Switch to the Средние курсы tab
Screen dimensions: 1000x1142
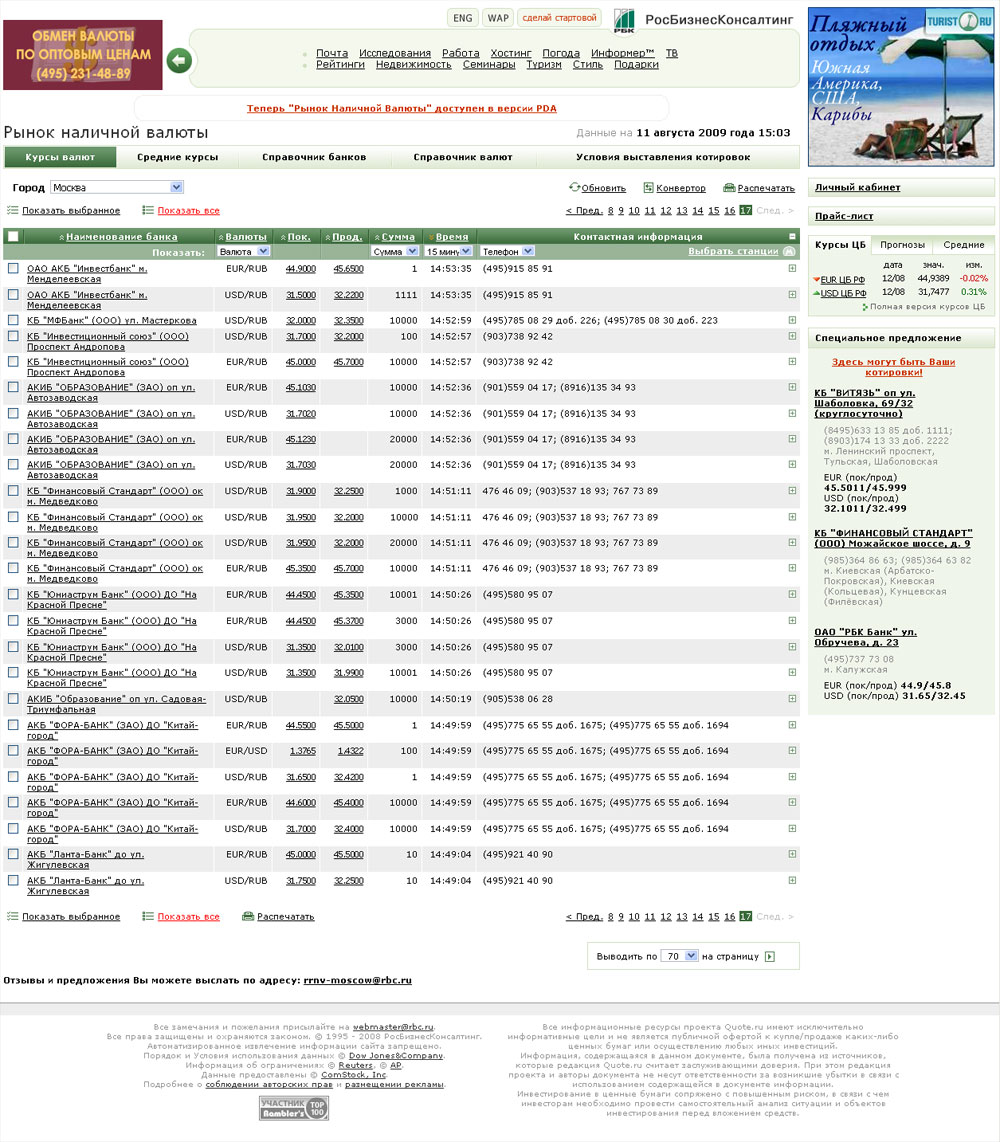tap(177, 157)
